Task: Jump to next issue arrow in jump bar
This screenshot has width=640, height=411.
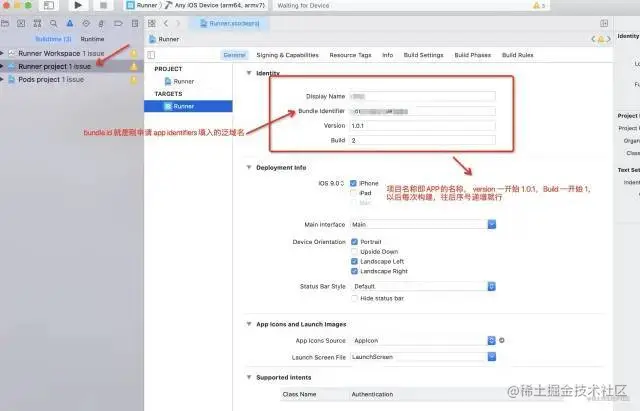Action: (609, 39)
